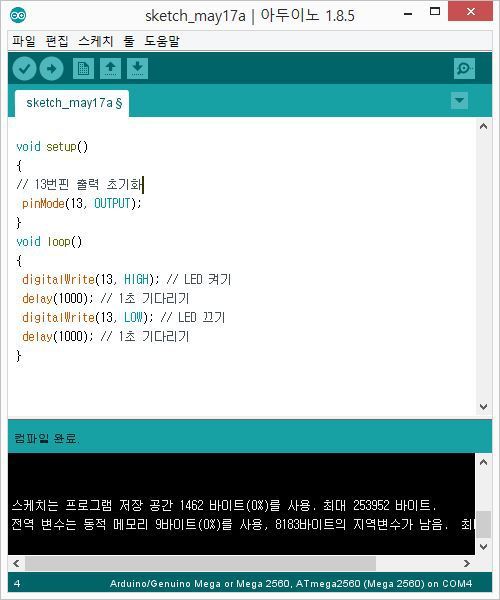Click the console horizontal scrollbar thumb

pos(200,563)
